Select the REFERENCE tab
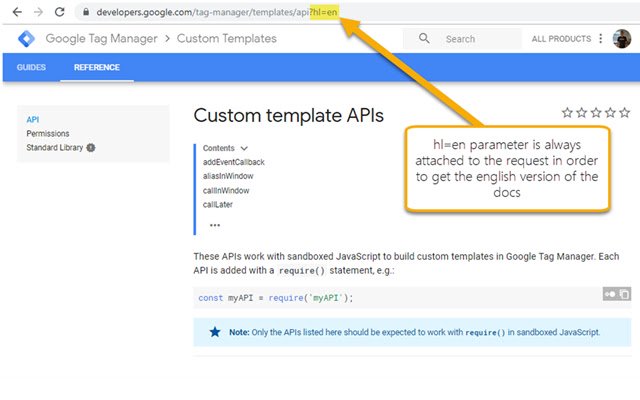Viewport: 640px width, 400px height. 97,67
